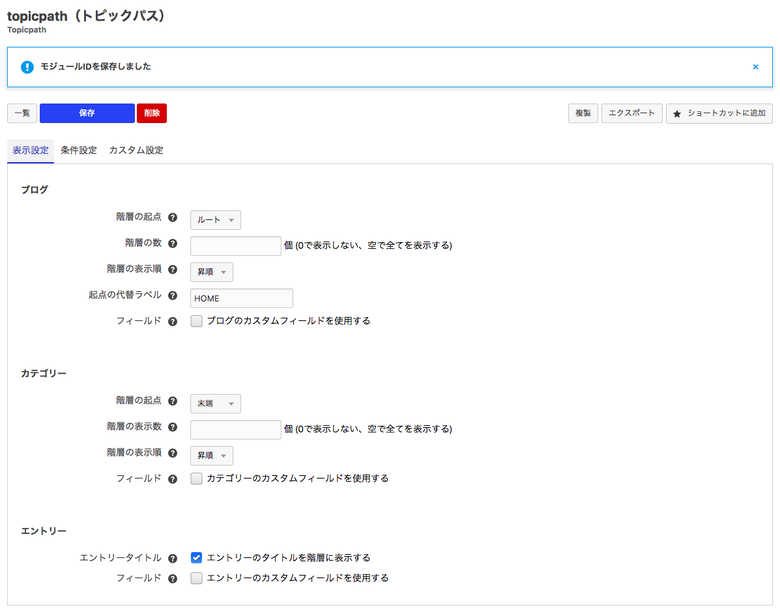Screen dimensions: 780x614
Task: Open the ルート dropdown for blog origin
Action: coord(215,220)
